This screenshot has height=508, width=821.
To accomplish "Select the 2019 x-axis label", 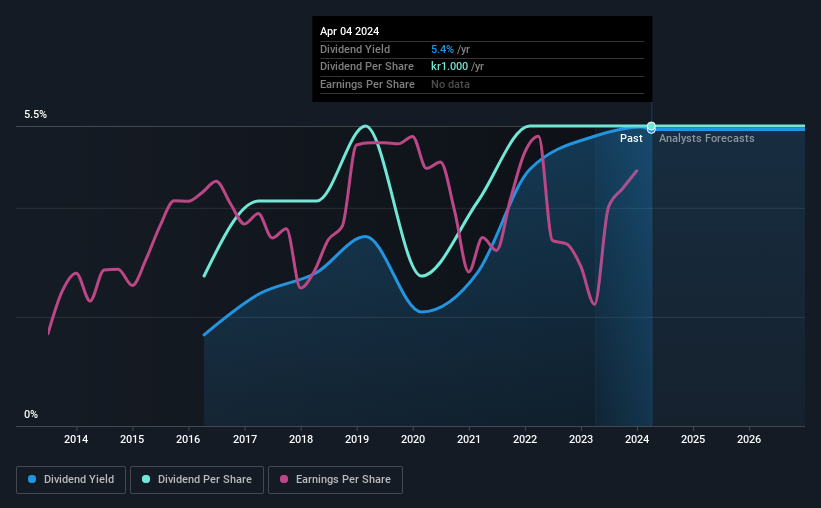I will tap(357, 439).
